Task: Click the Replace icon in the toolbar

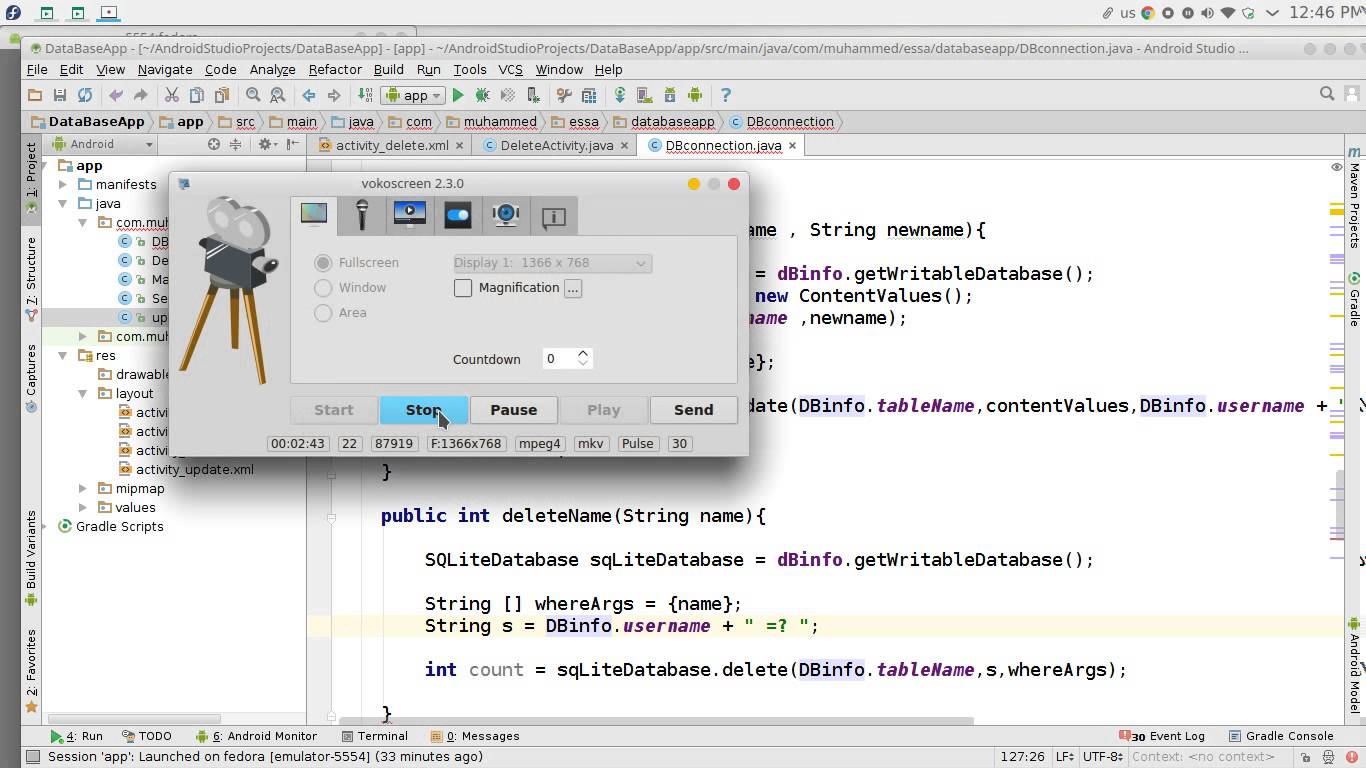Action: click(278, 95)
